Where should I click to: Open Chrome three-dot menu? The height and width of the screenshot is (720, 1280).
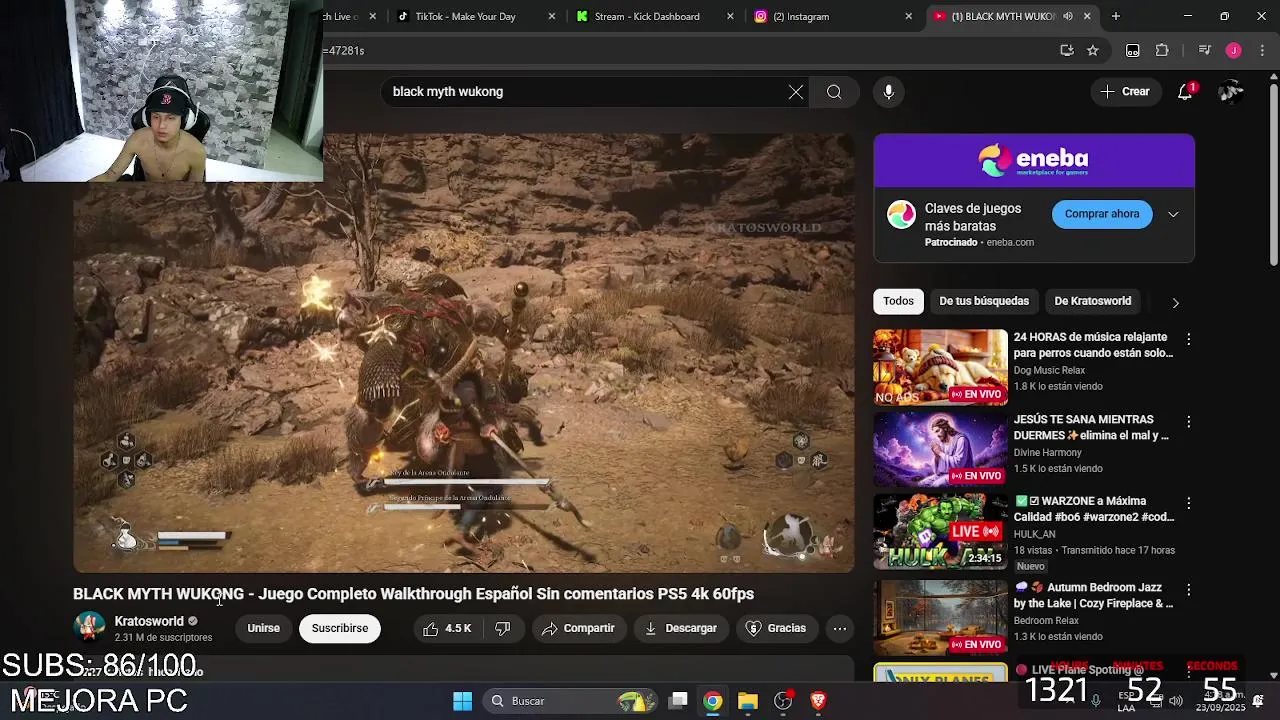[x=1261, y=50]
